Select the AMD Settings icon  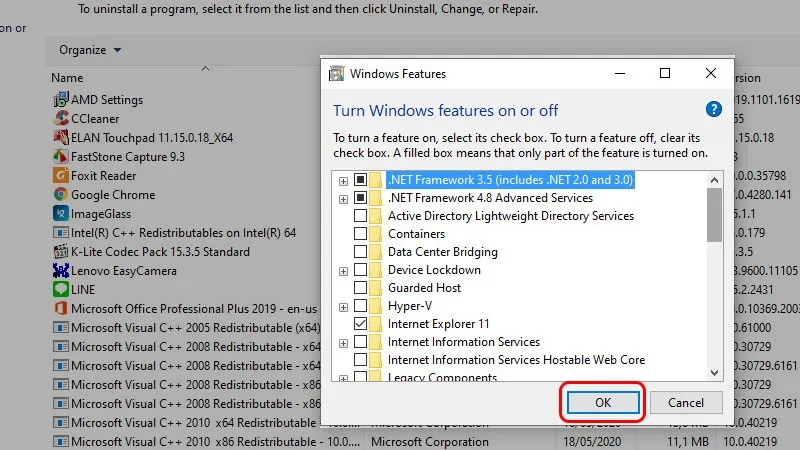[60, 99]
